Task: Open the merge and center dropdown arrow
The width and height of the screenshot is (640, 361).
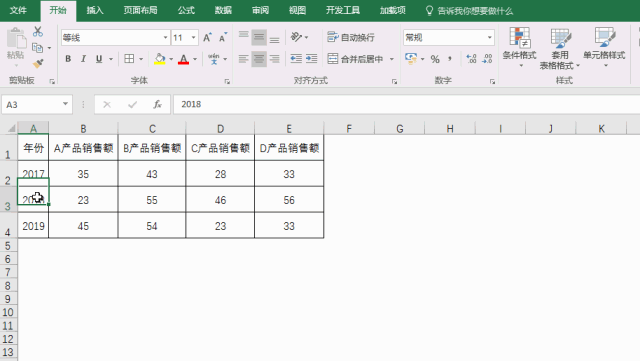Action: [392, 59]
